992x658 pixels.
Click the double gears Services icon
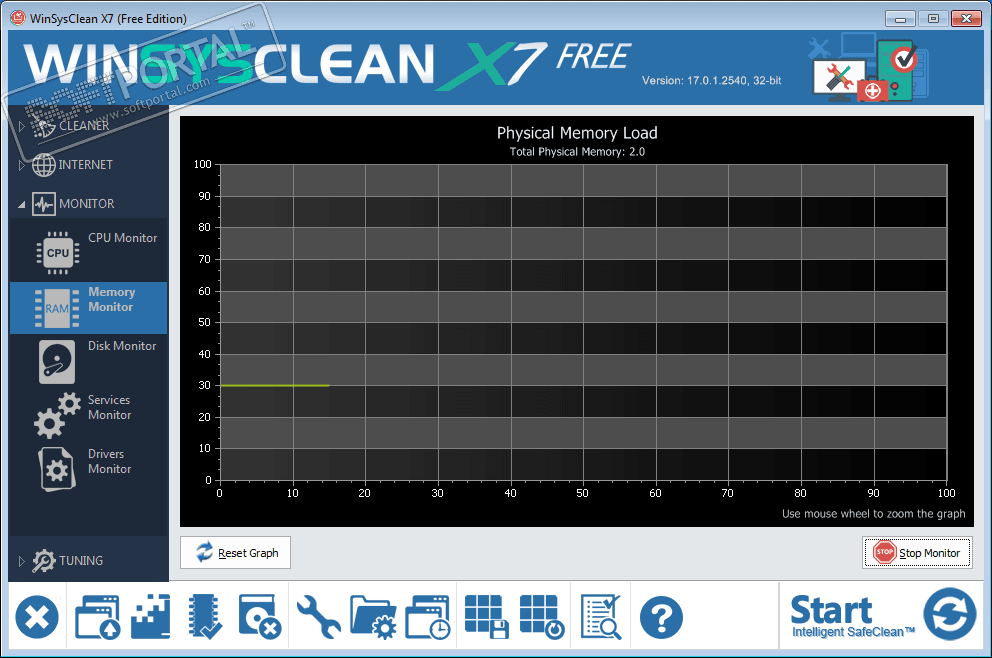(58, 415)
